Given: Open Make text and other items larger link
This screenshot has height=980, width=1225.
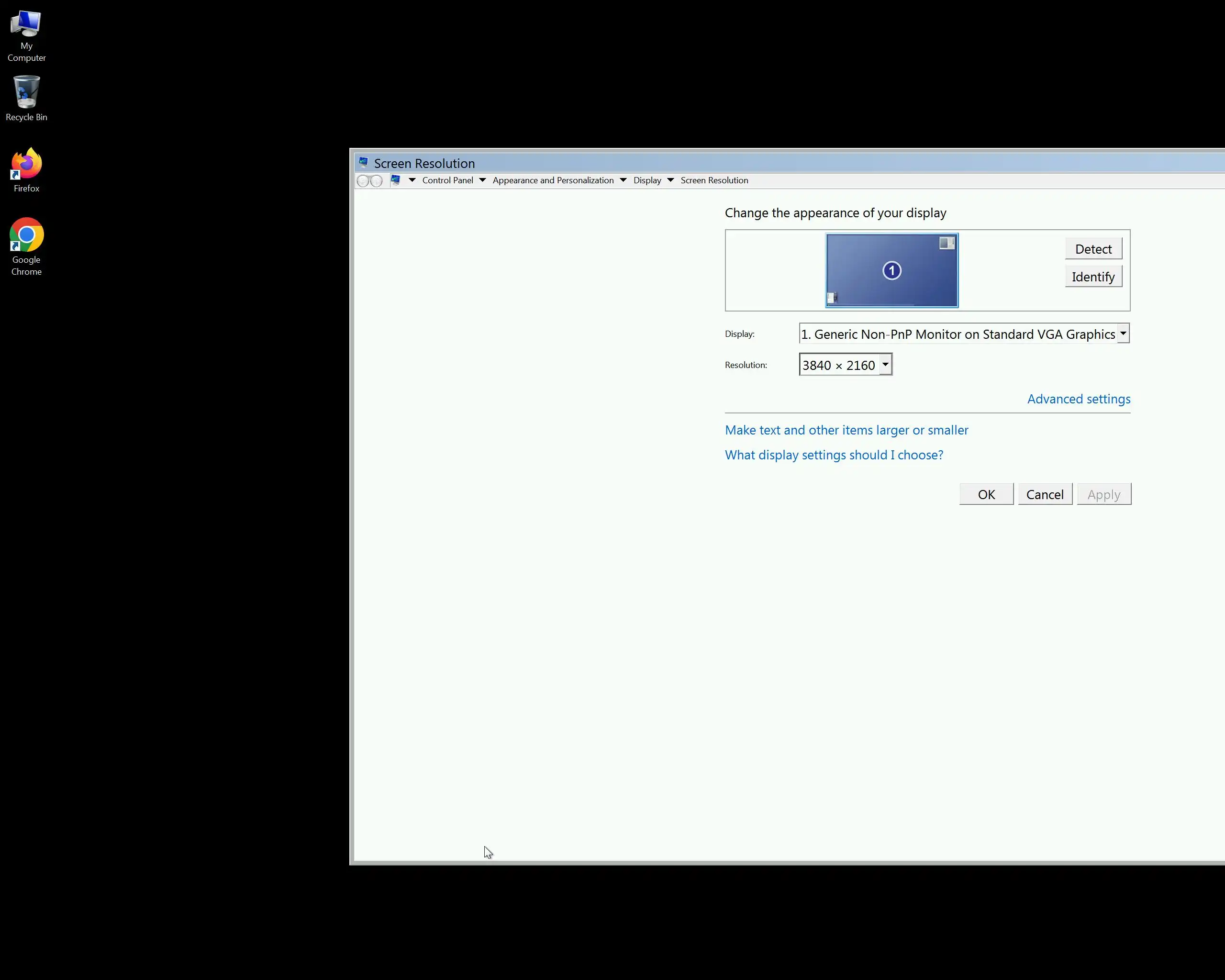Looking at the screenshot, I should pos(846,430).
